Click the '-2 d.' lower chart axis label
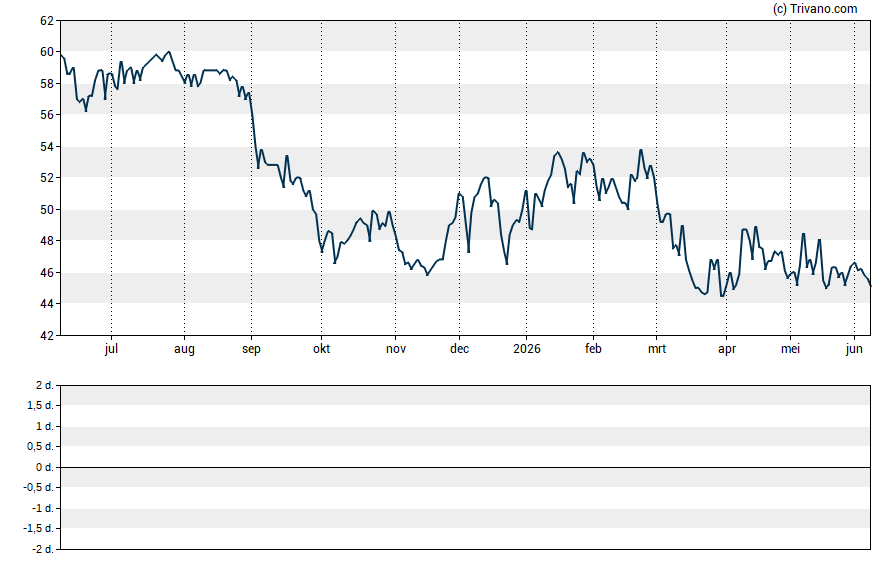 coord(43,549)
